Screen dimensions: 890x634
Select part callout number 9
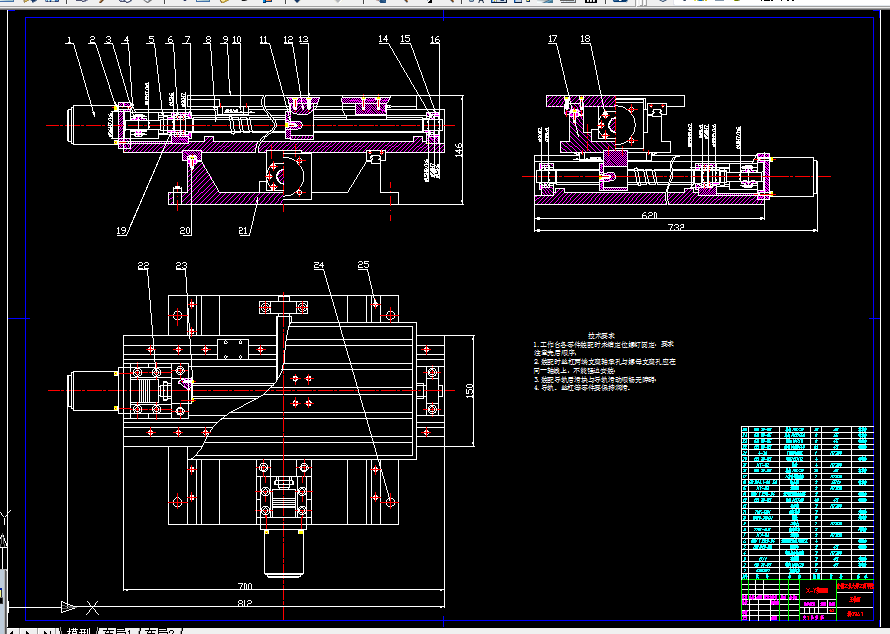pos(225,40)
